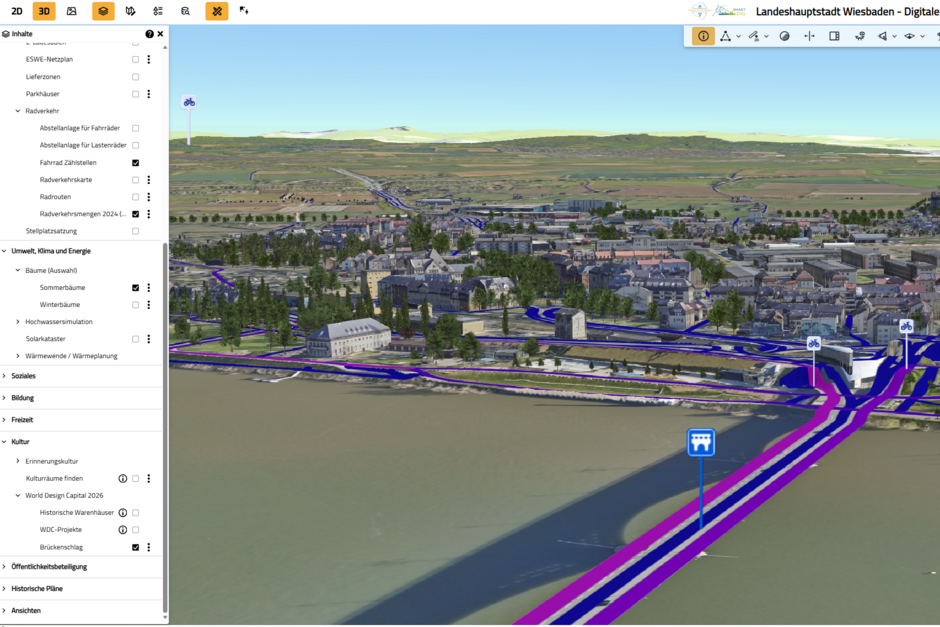Open the height profile tool icon
This screenshot has height=627, width=940.
[x=860, y=36]
